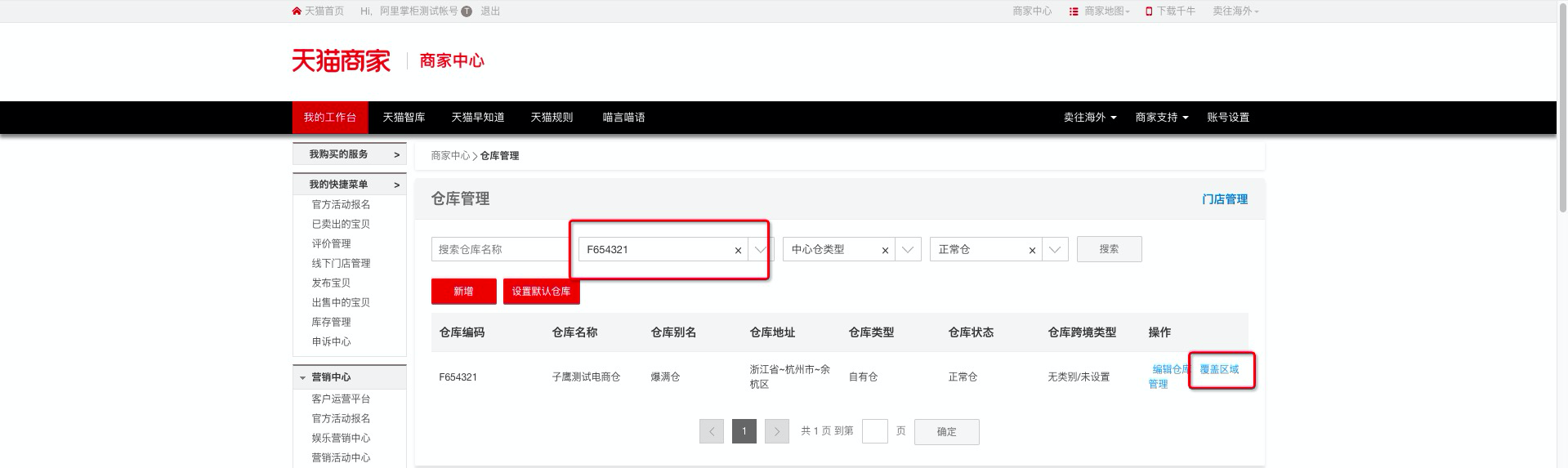
Task: Open the 中心仓类型 dropdown arrow
Action: (908, 250)
